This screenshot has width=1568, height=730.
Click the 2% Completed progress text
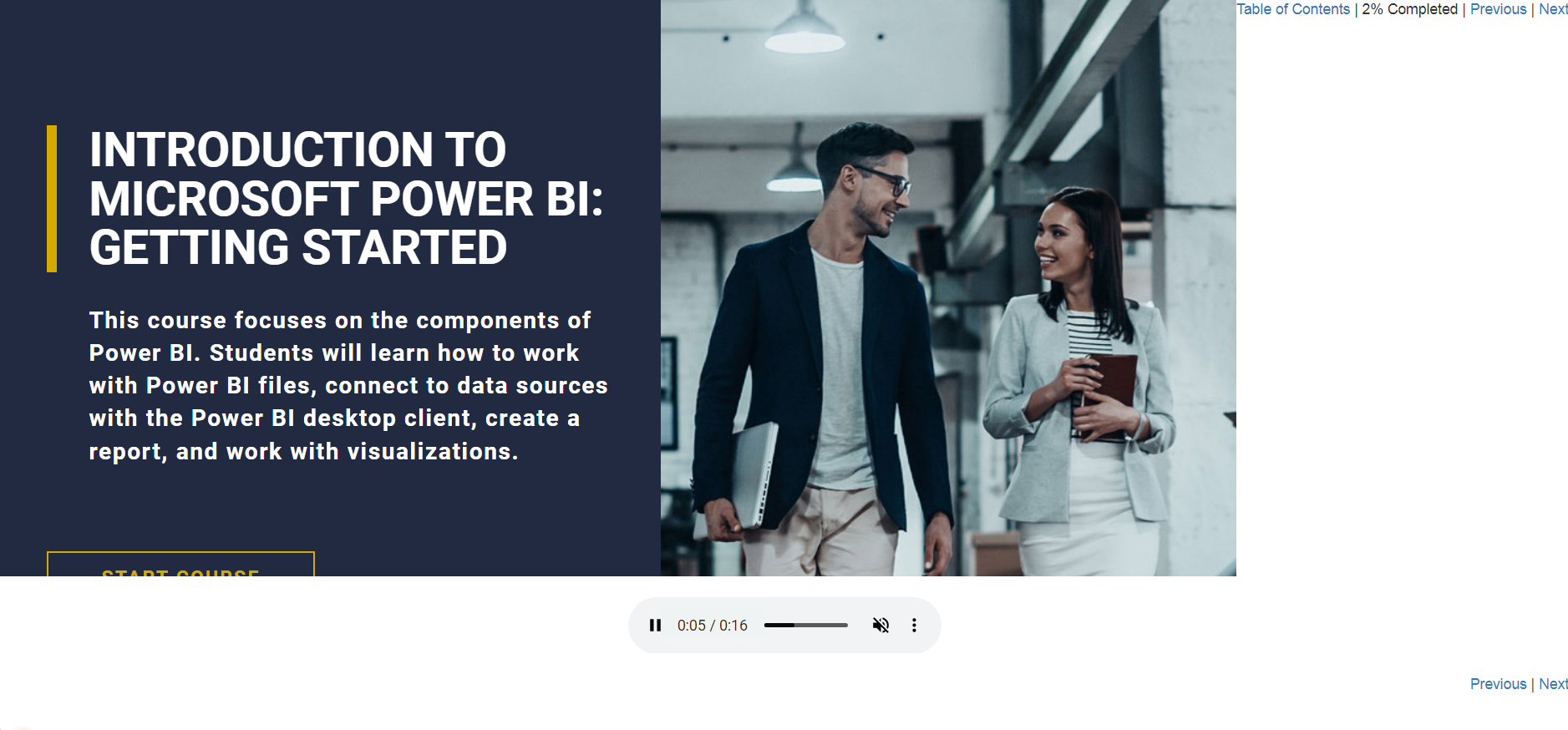coord(1409,9)
